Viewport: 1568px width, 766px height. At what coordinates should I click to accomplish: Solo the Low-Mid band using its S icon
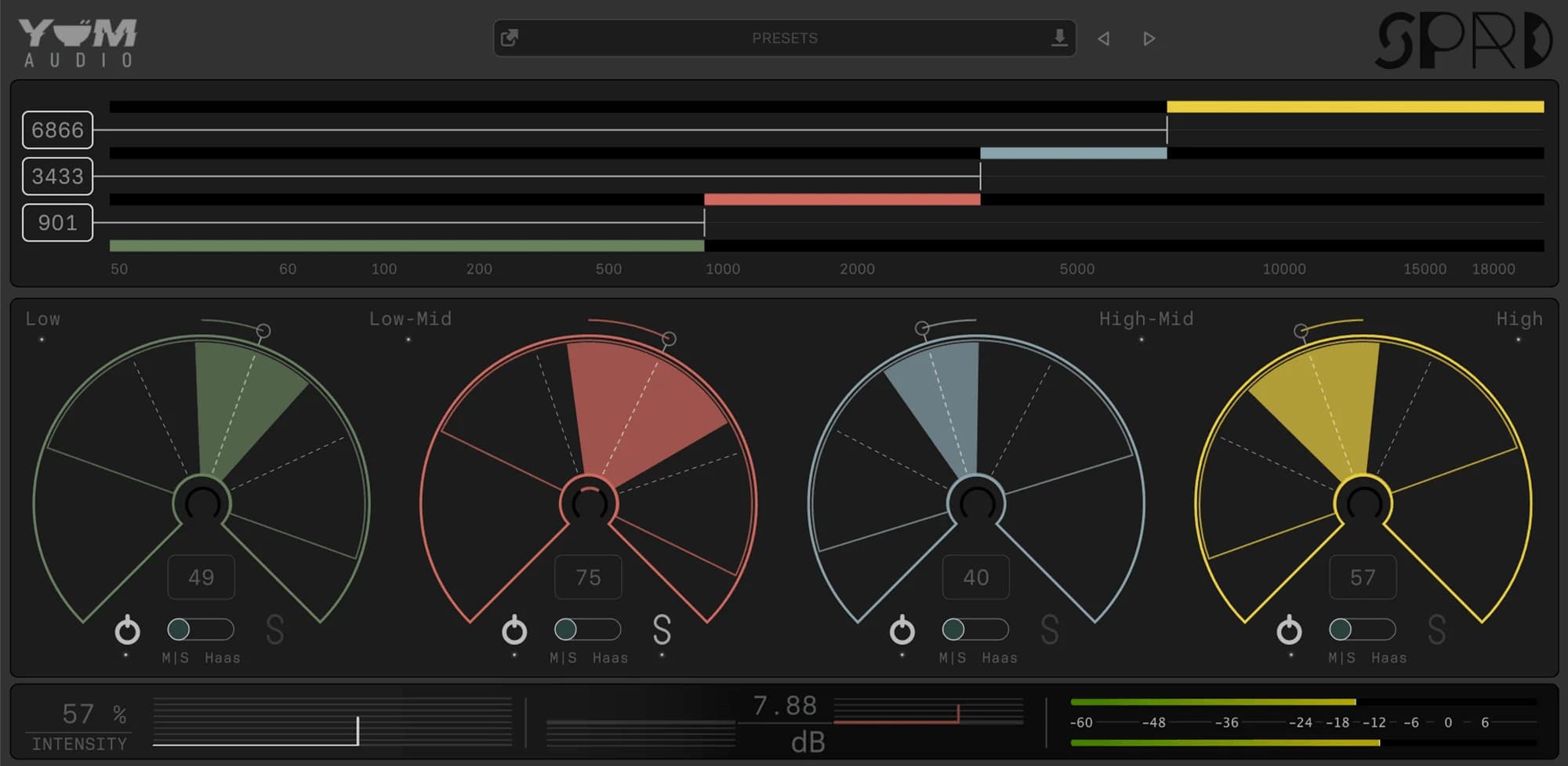(x=662, y=631)
